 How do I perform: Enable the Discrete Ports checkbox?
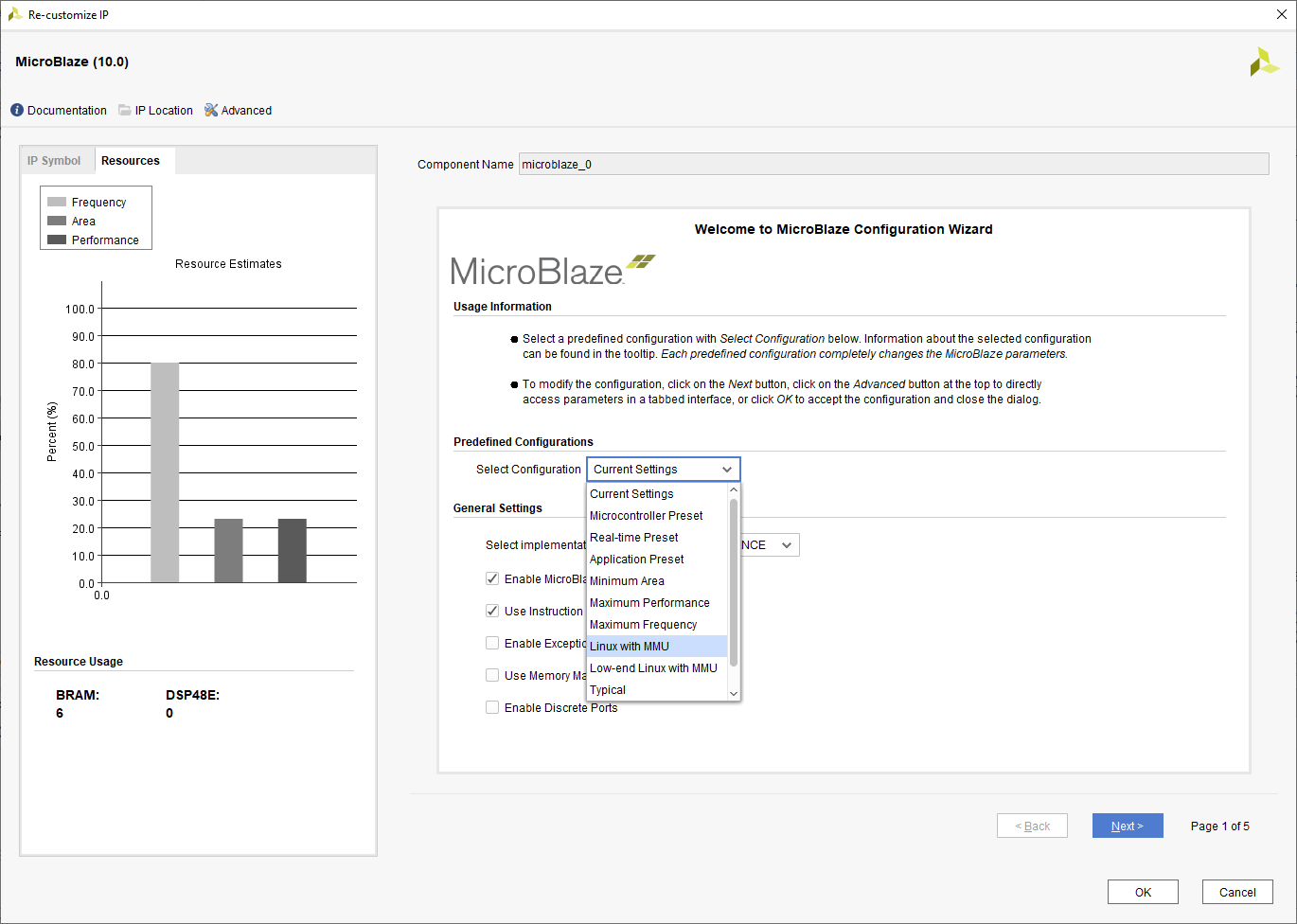pos(492,708)
